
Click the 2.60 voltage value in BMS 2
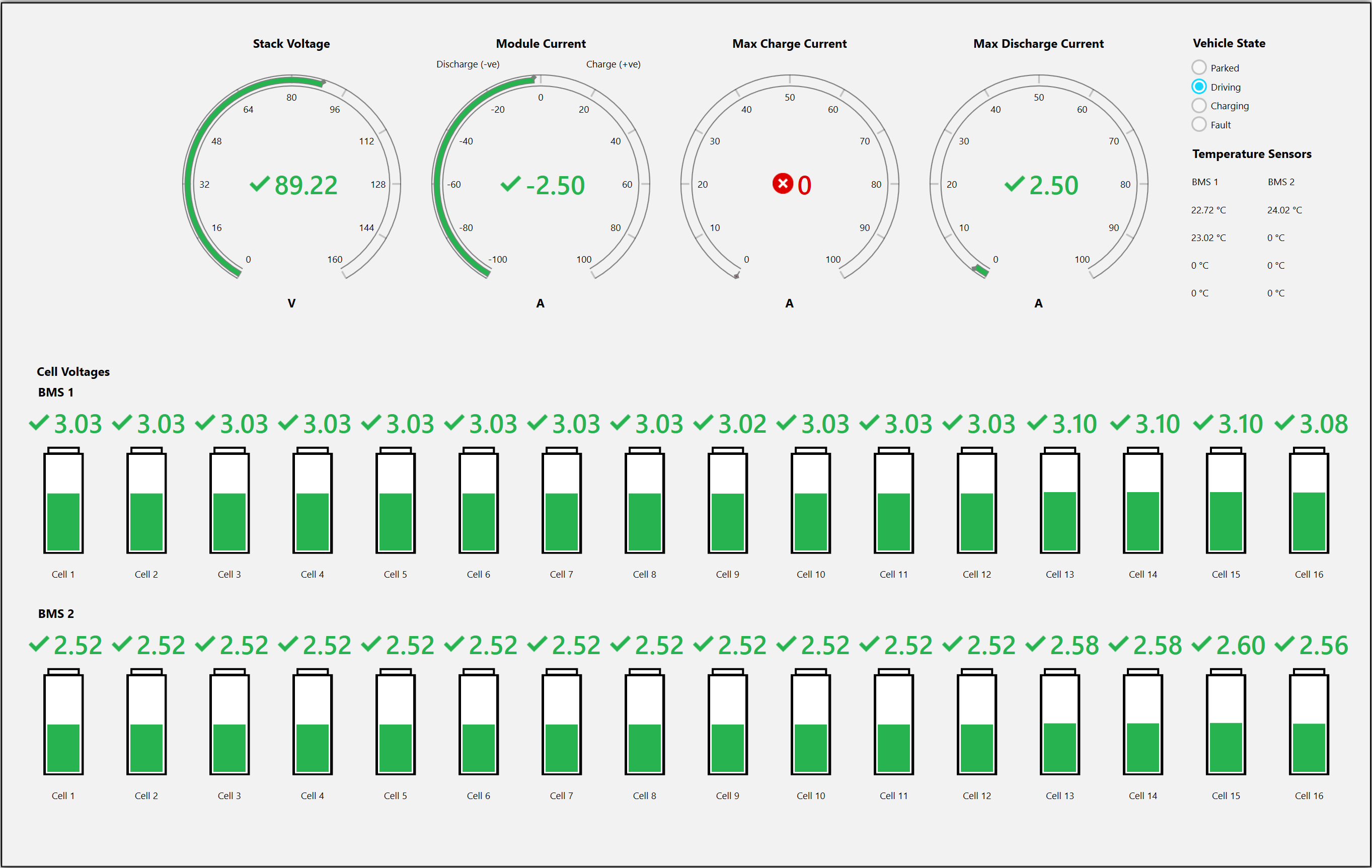pyautogui.click(x=1240, y=645)
